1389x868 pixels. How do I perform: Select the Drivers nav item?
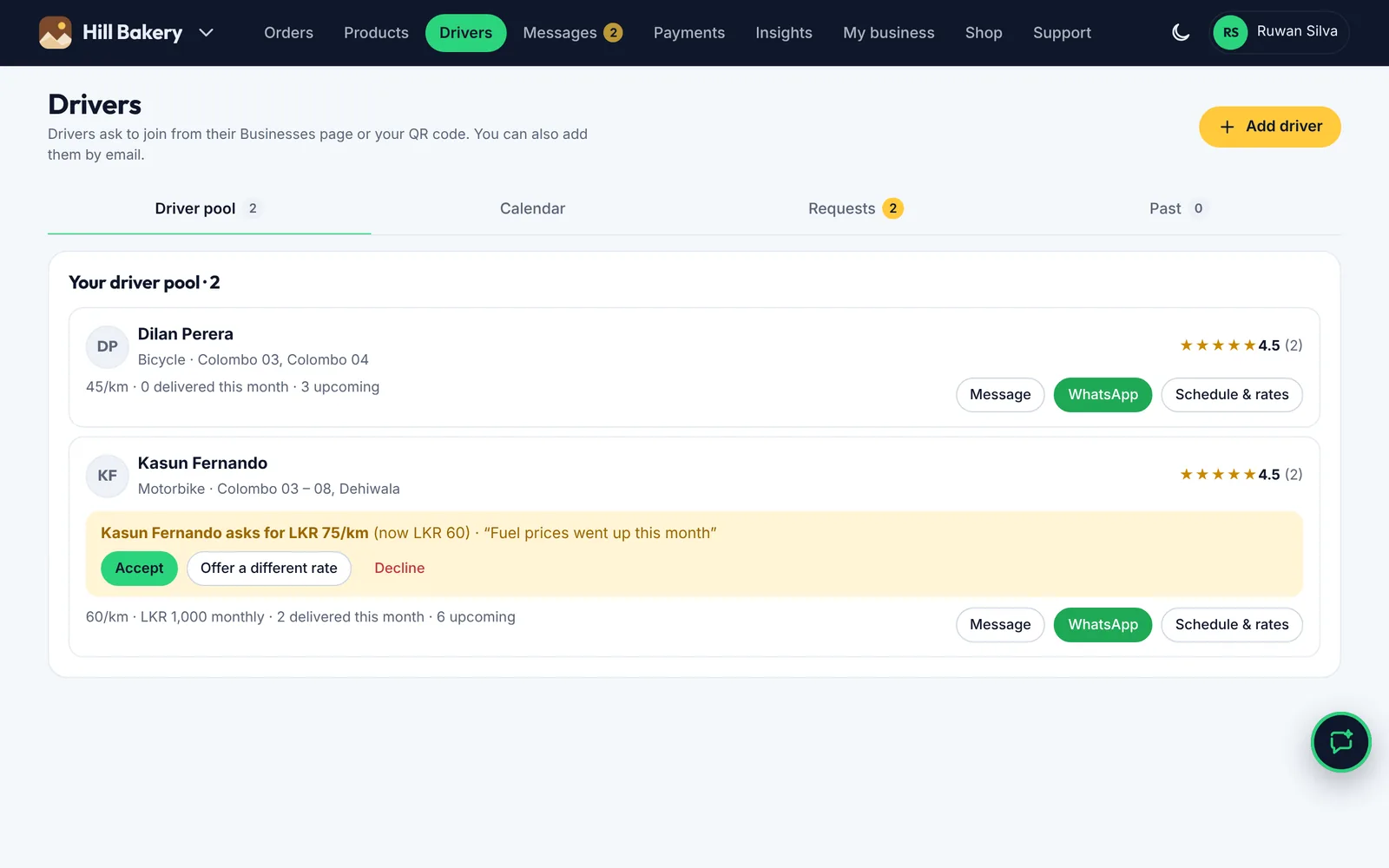pyautogui.click(x=465, y=33)
